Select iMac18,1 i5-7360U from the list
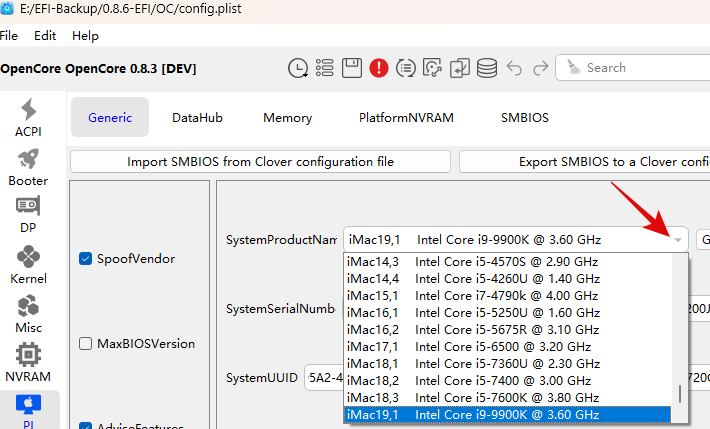This screenshot has width=710, height=429. pyautogui.click(x=507, y=364)
